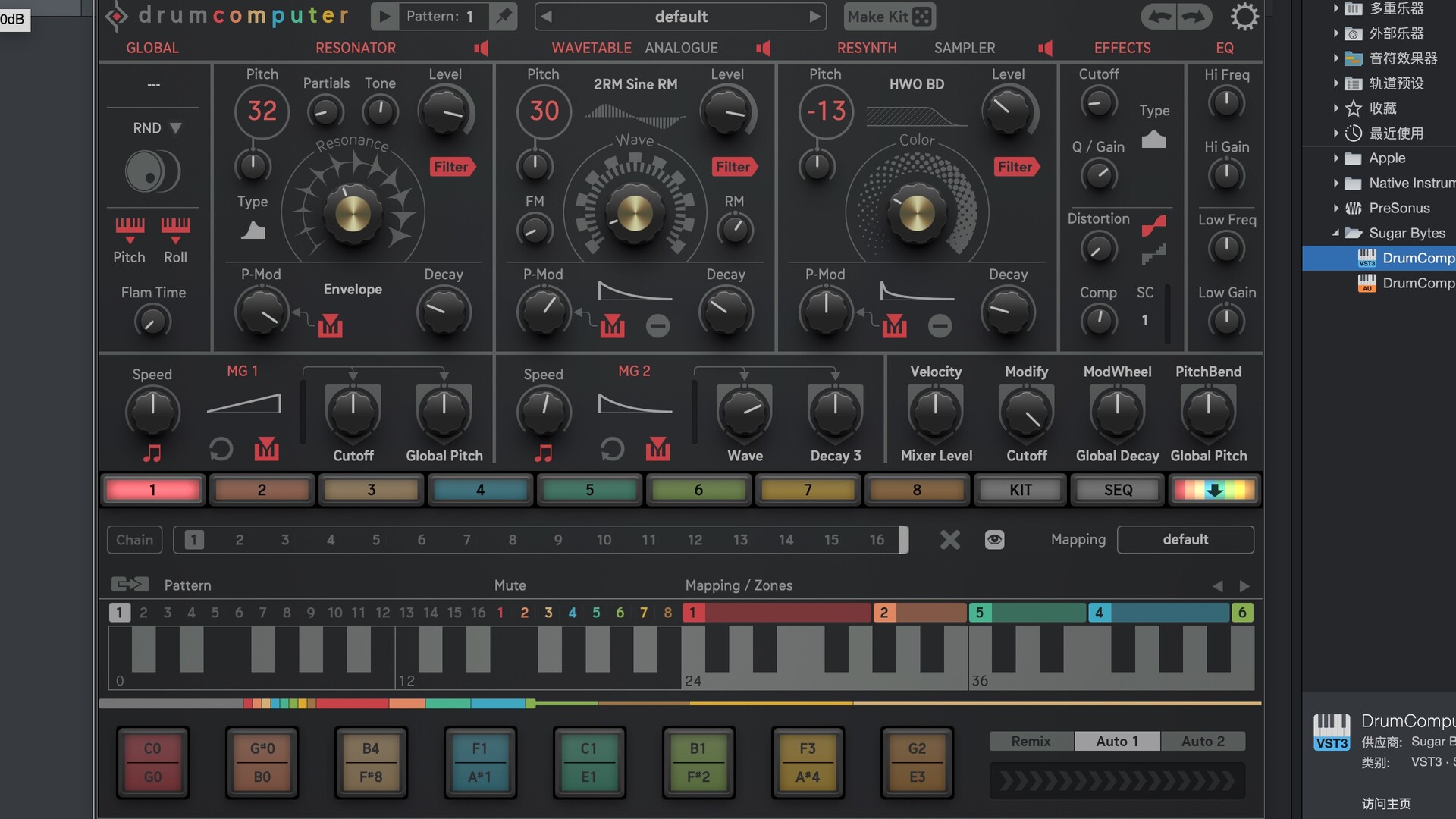Click the Pattern drag-export arrow icon
This screenshot has width=1456, height=819.
tap(130, 584)
